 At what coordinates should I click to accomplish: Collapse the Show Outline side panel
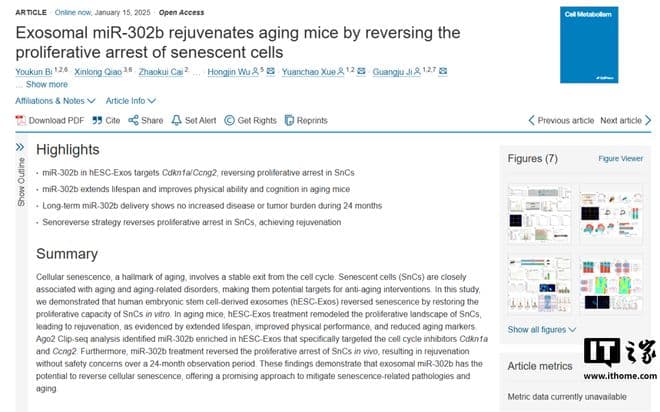pos(20,146)
